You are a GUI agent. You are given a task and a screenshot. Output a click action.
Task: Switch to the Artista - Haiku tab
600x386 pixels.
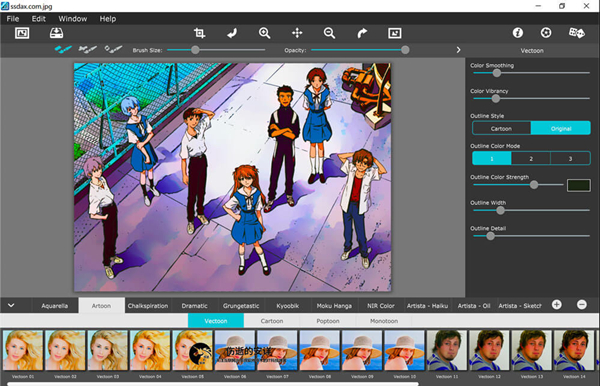pos(427,306)
